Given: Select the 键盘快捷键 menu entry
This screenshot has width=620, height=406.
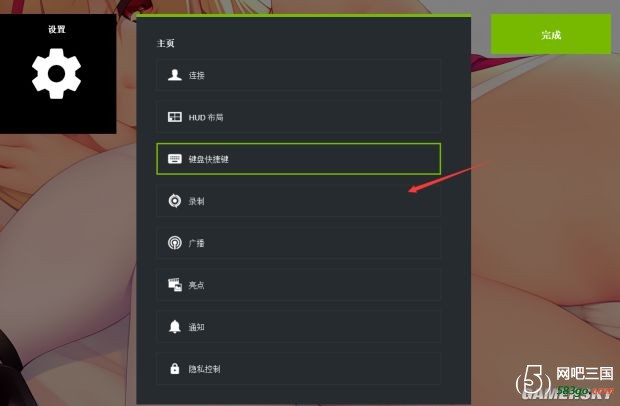Looking at the screenshot, I should coord(298,159).
